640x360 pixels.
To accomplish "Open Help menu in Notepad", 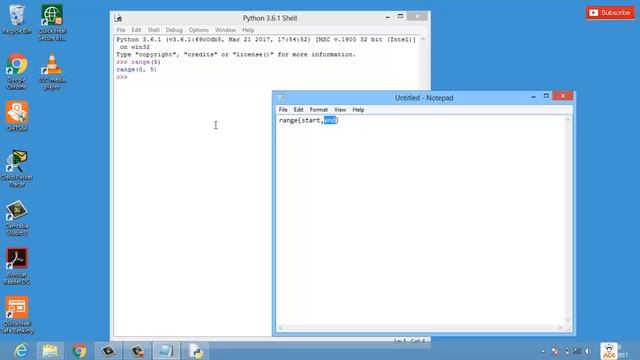I will click(x=358, y=109).
